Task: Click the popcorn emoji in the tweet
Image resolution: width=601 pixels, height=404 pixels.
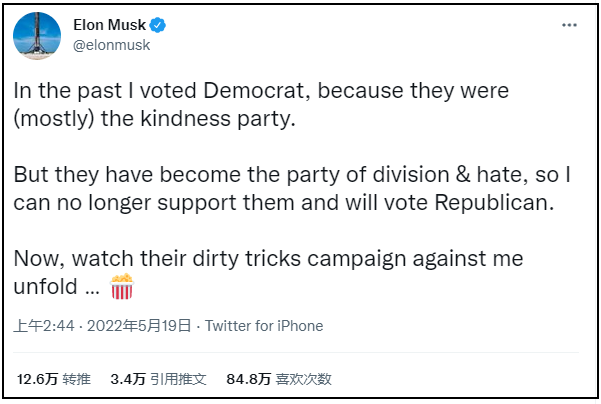Action: tap(121, 288)
